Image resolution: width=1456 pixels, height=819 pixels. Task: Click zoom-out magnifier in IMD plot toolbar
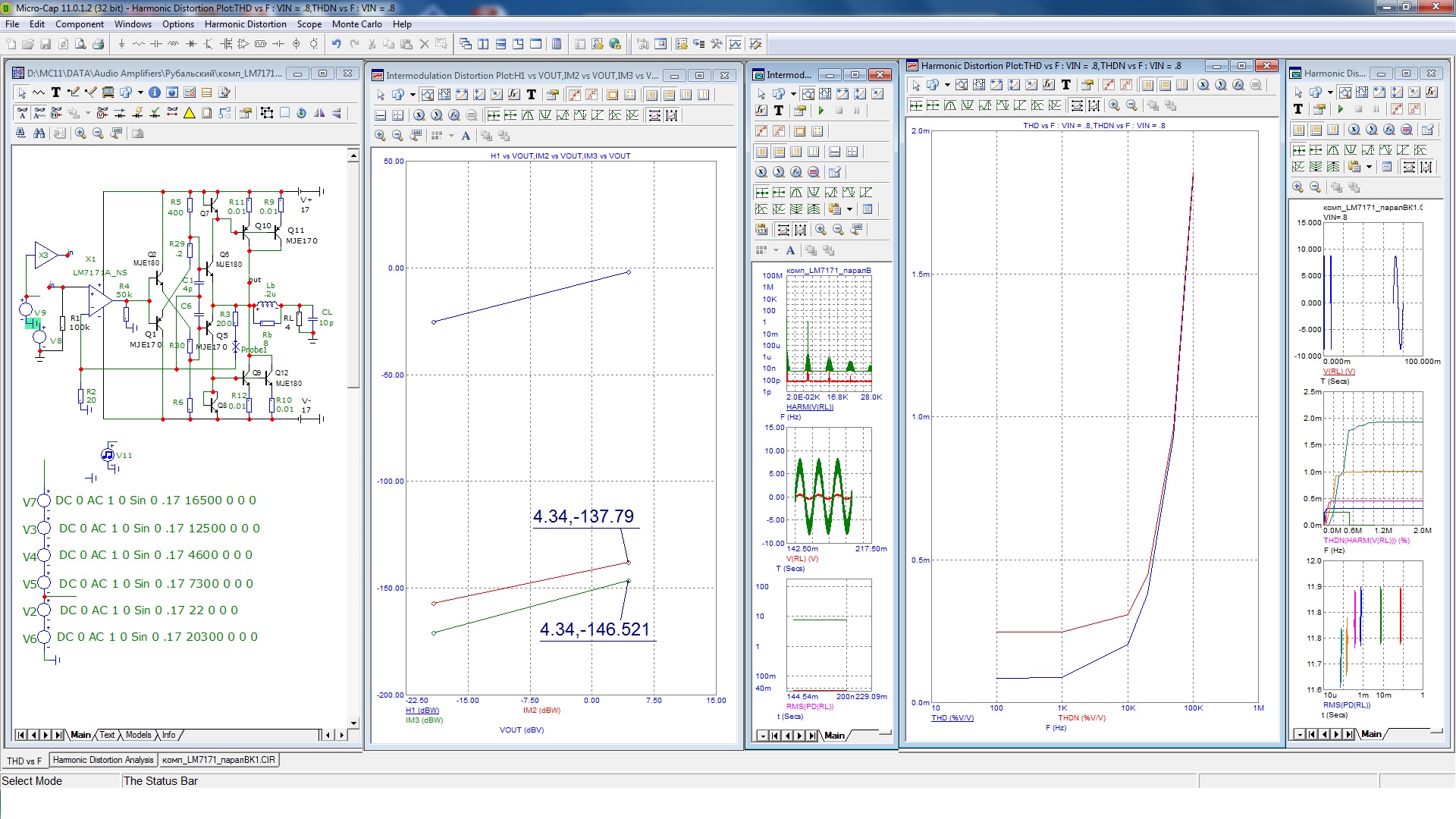pos(397,136)
